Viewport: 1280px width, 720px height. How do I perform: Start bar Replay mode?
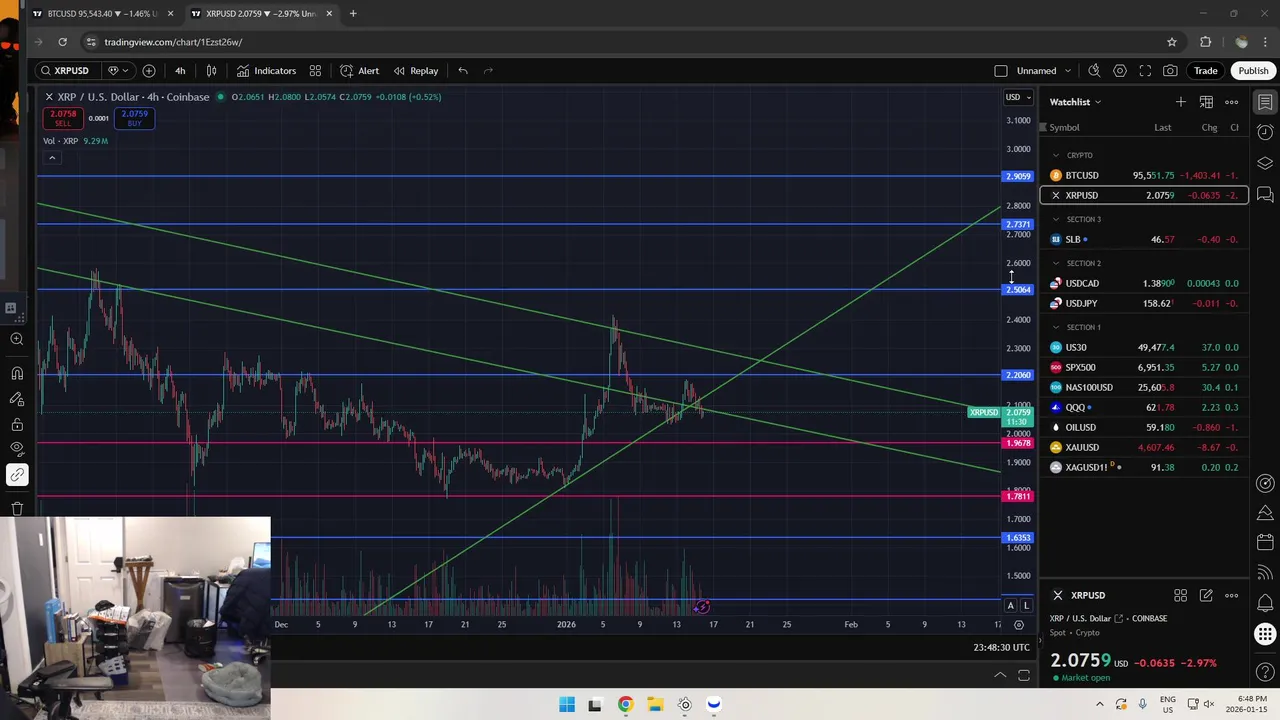click(x=416, y=71)
